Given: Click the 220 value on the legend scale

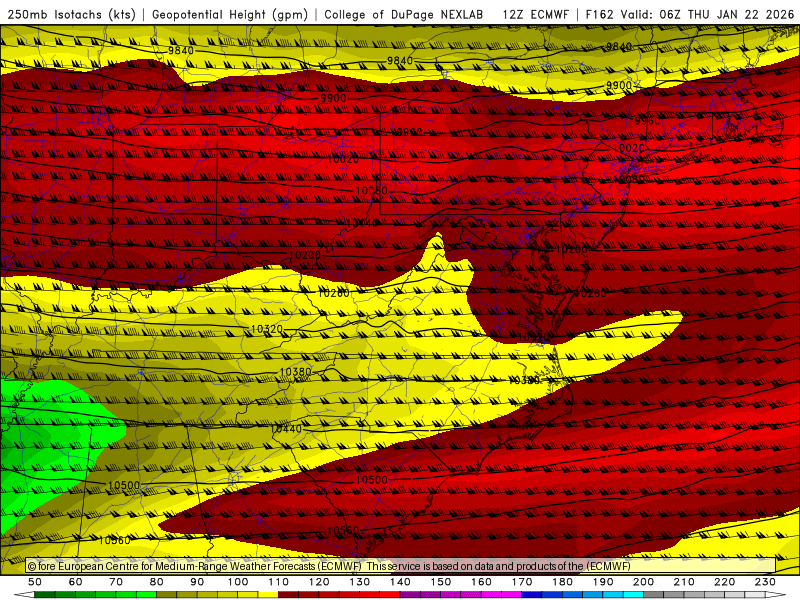Looking at the screenshot, I should 724,582.
